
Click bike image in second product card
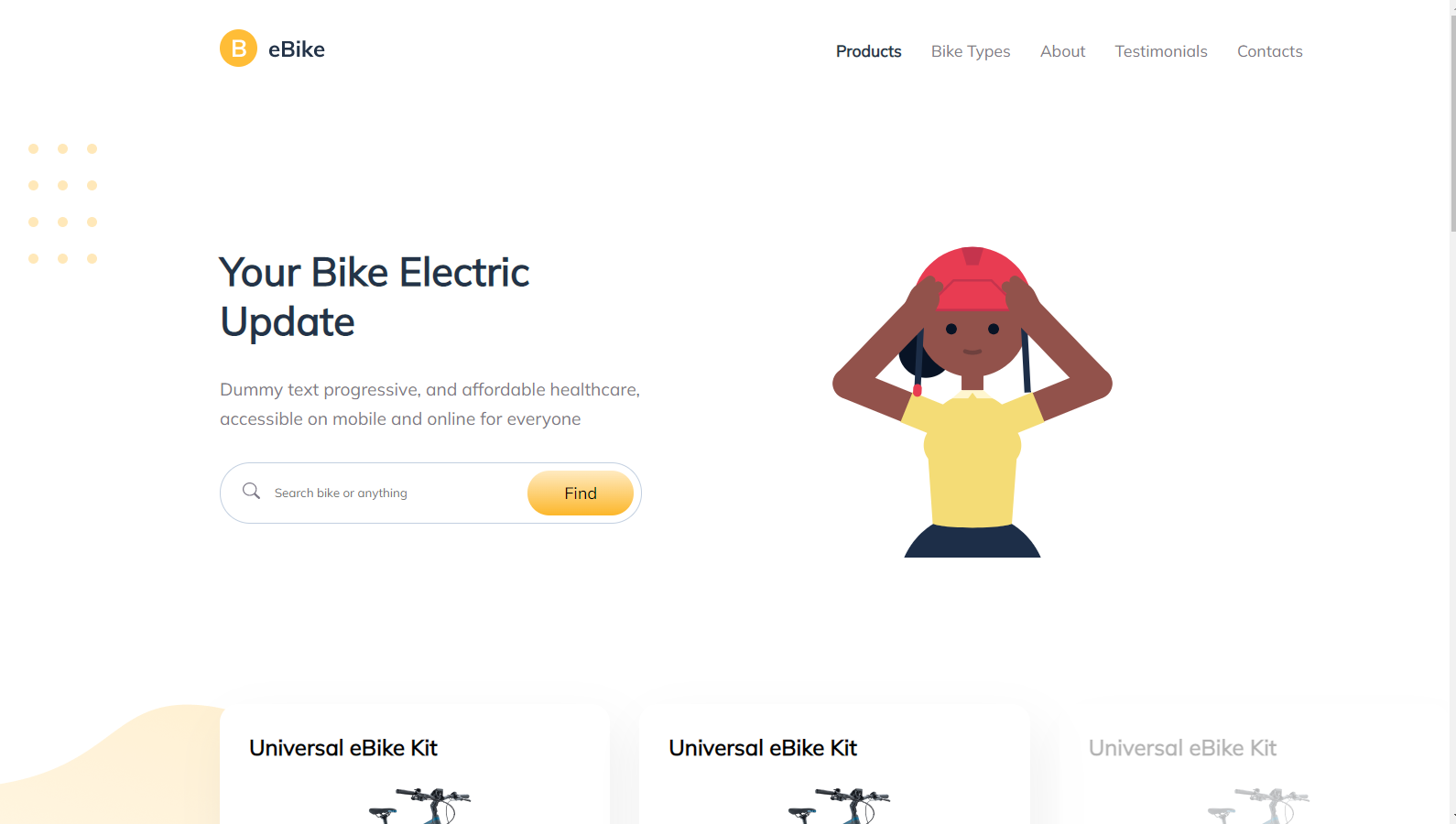pos(839,806)
